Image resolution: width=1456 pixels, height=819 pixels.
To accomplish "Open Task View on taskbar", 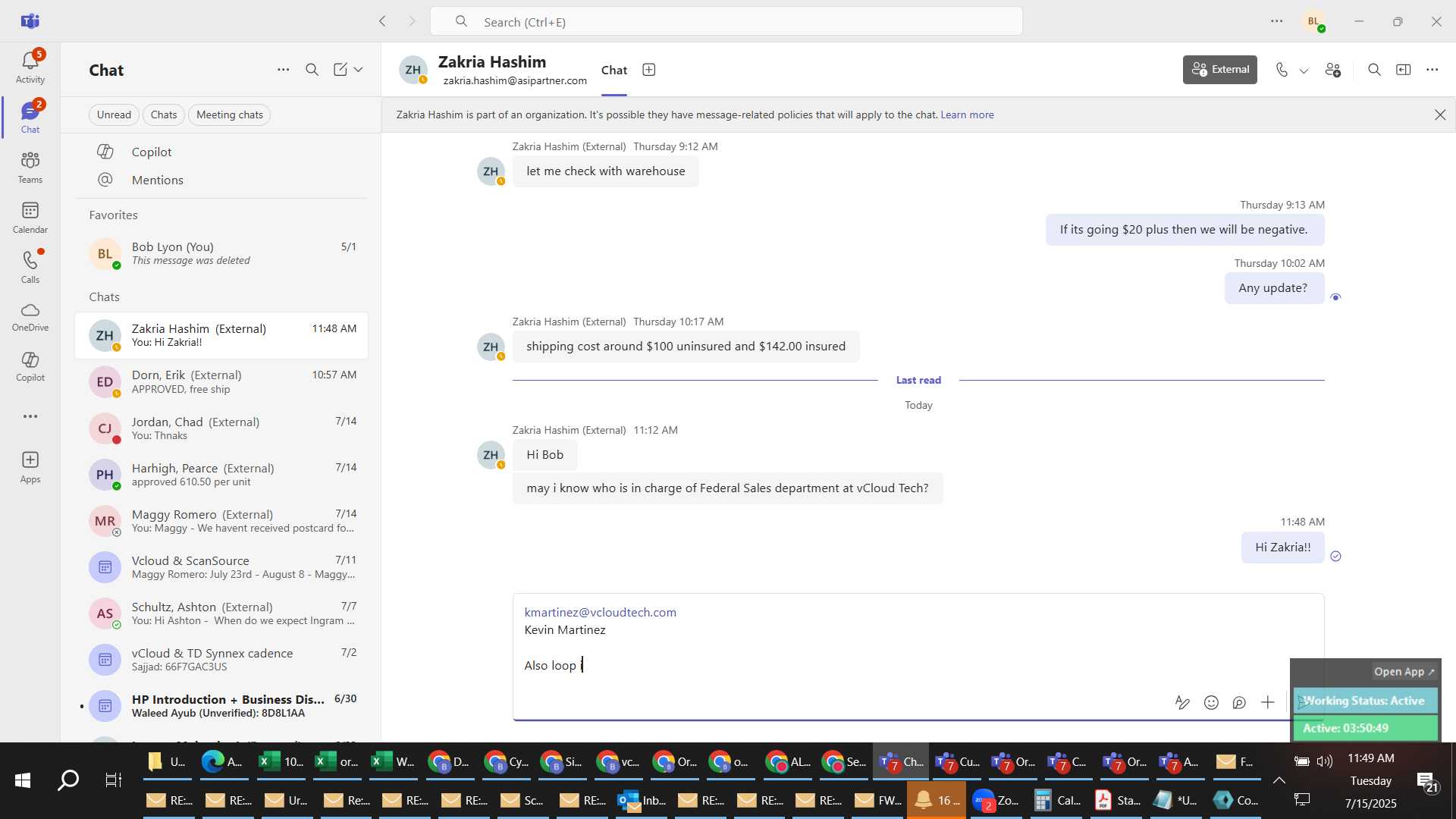I will click(113, 780).
